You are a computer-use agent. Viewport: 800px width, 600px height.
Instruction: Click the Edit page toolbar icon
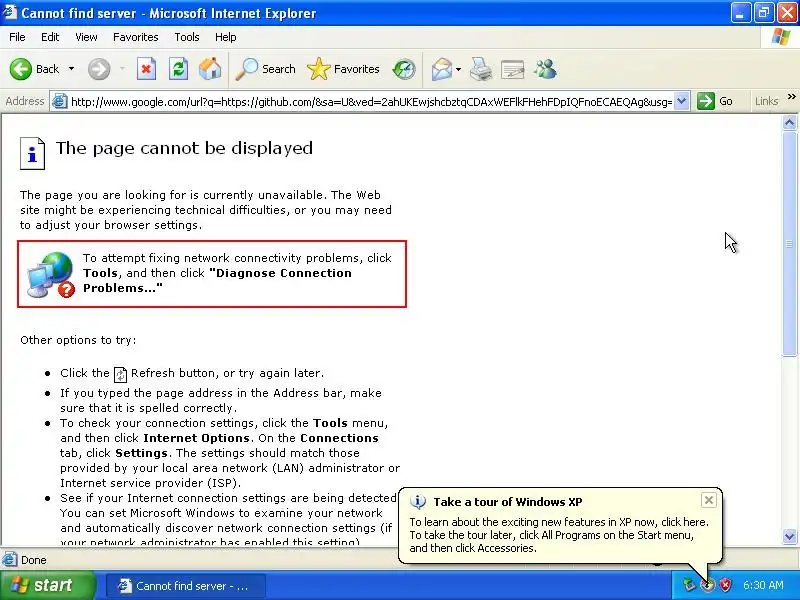click(x=513, y=69)
